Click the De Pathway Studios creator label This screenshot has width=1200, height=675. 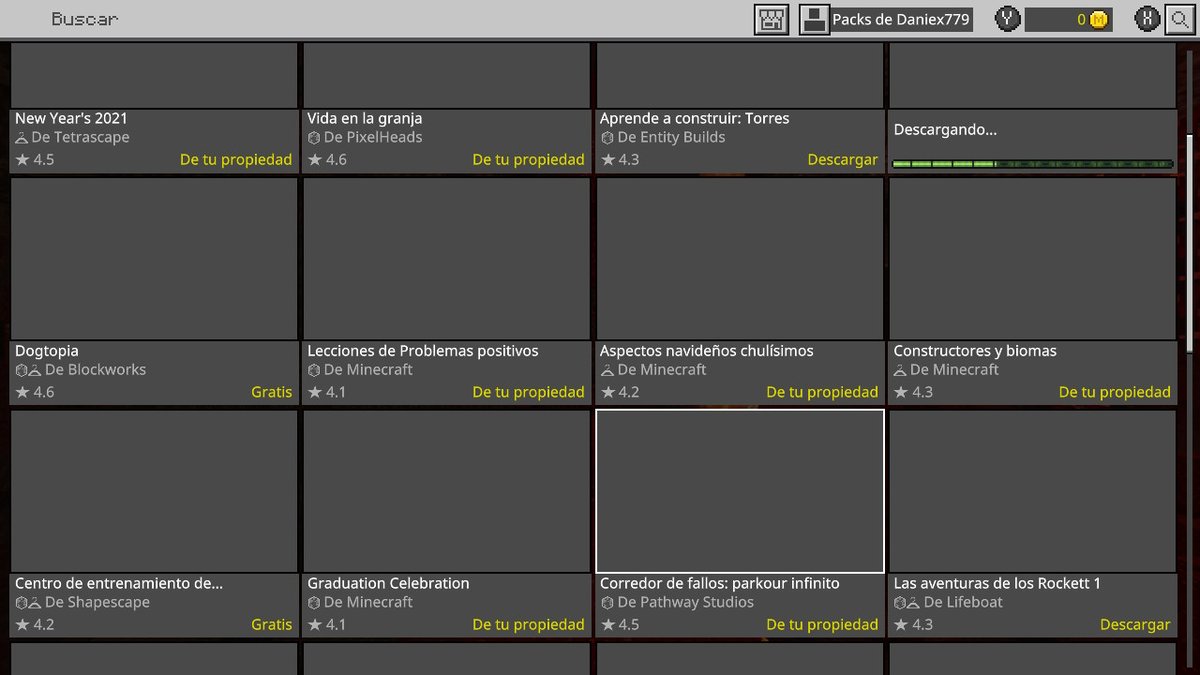686,602
